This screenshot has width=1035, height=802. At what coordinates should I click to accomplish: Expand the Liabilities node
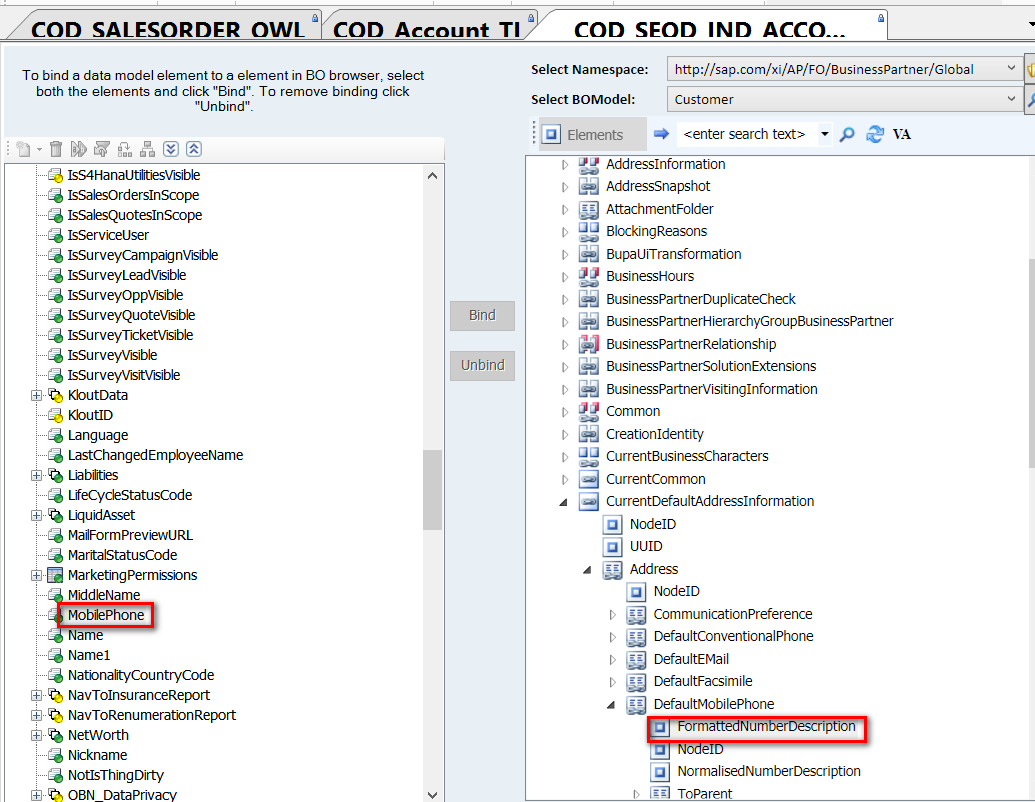pyautogui.click(x=36, y=475)
